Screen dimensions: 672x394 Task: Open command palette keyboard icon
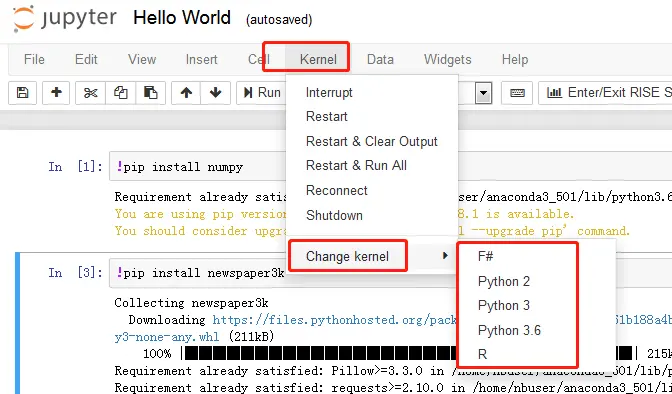(517, 93)
